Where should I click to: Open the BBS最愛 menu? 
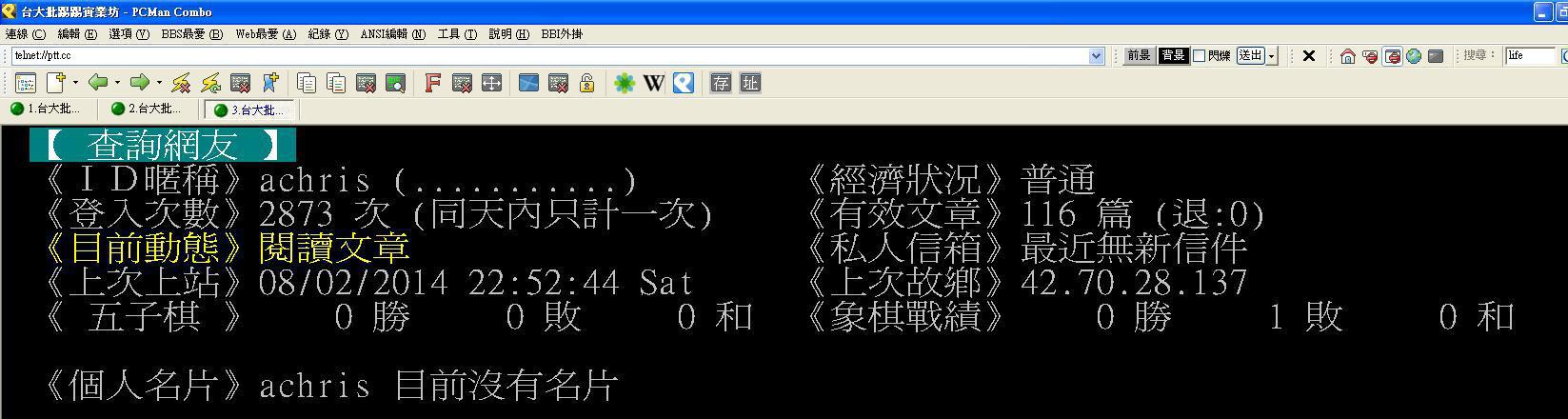pyautogui.click(x=191, y=33)
